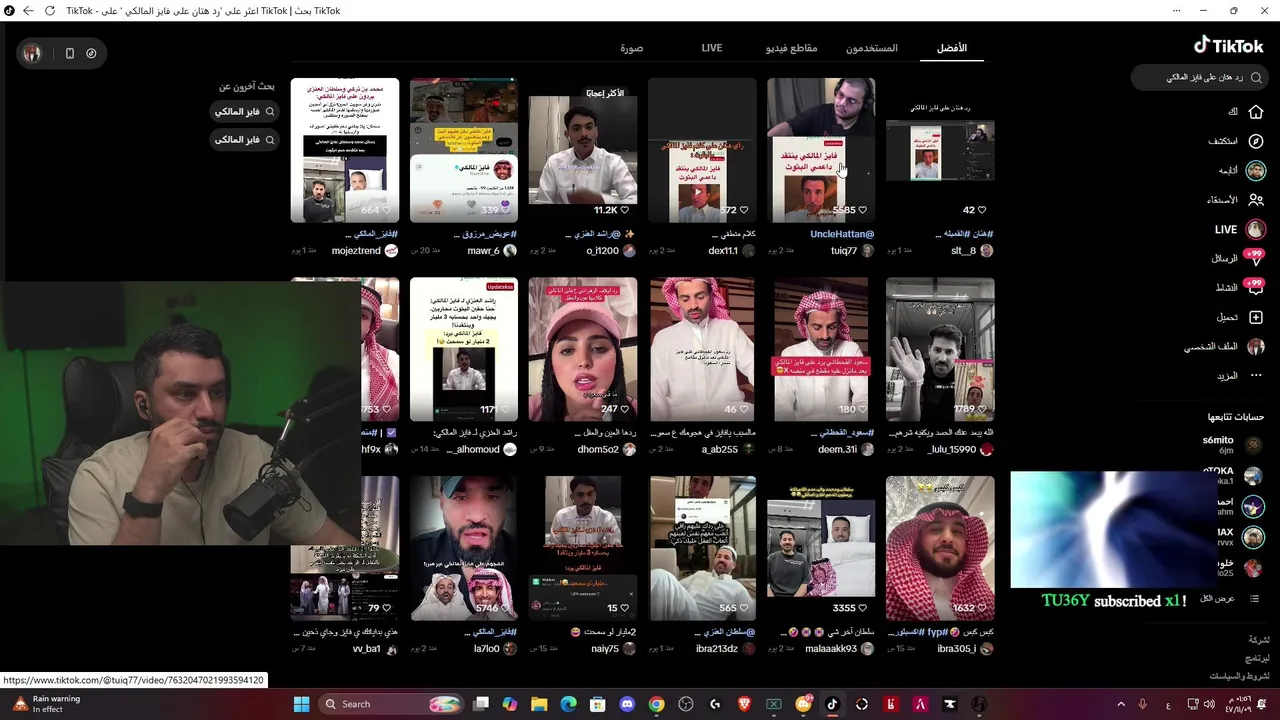Click username ibra213dz
1280x720 pixels.
coord(717,649)
